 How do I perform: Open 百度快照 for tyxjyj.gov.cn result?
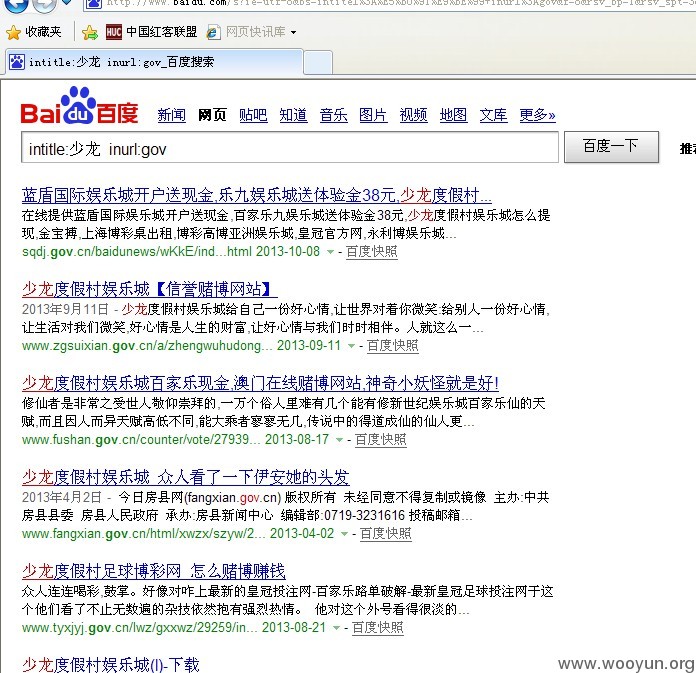(x=377, y=628)
